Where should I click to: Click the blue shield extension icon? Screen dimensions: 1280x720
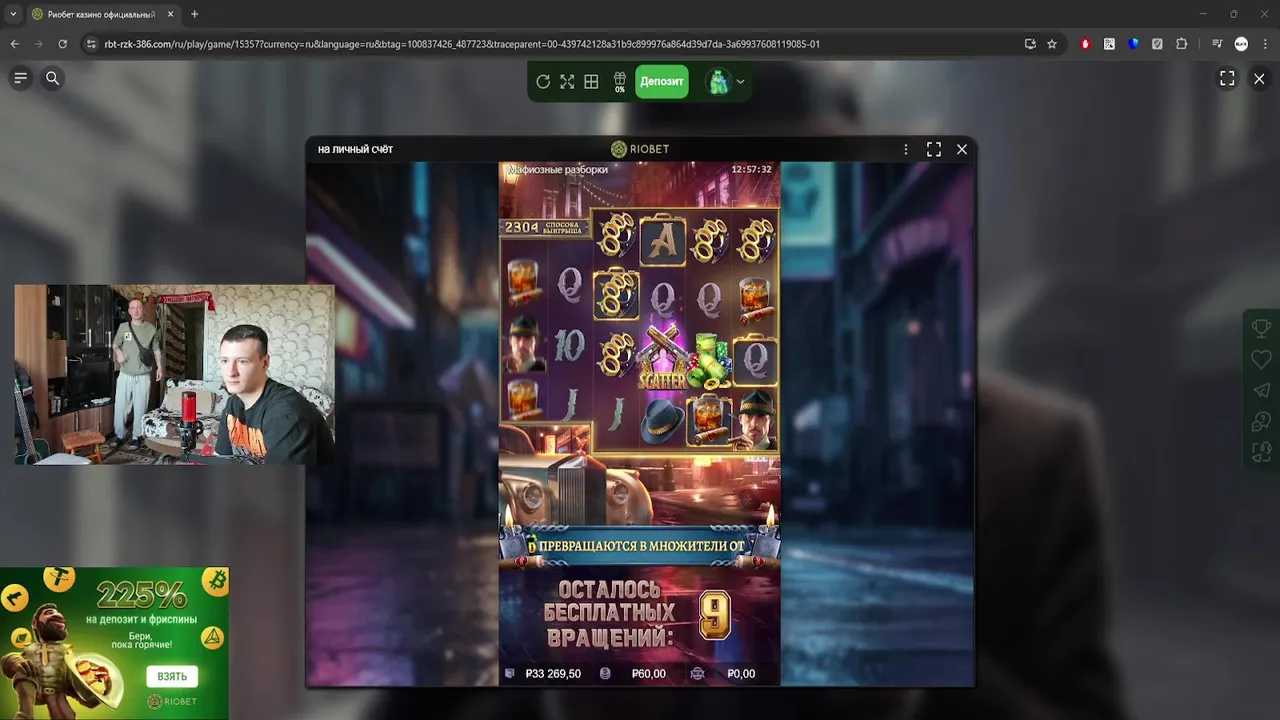[x=1133, y=44]
